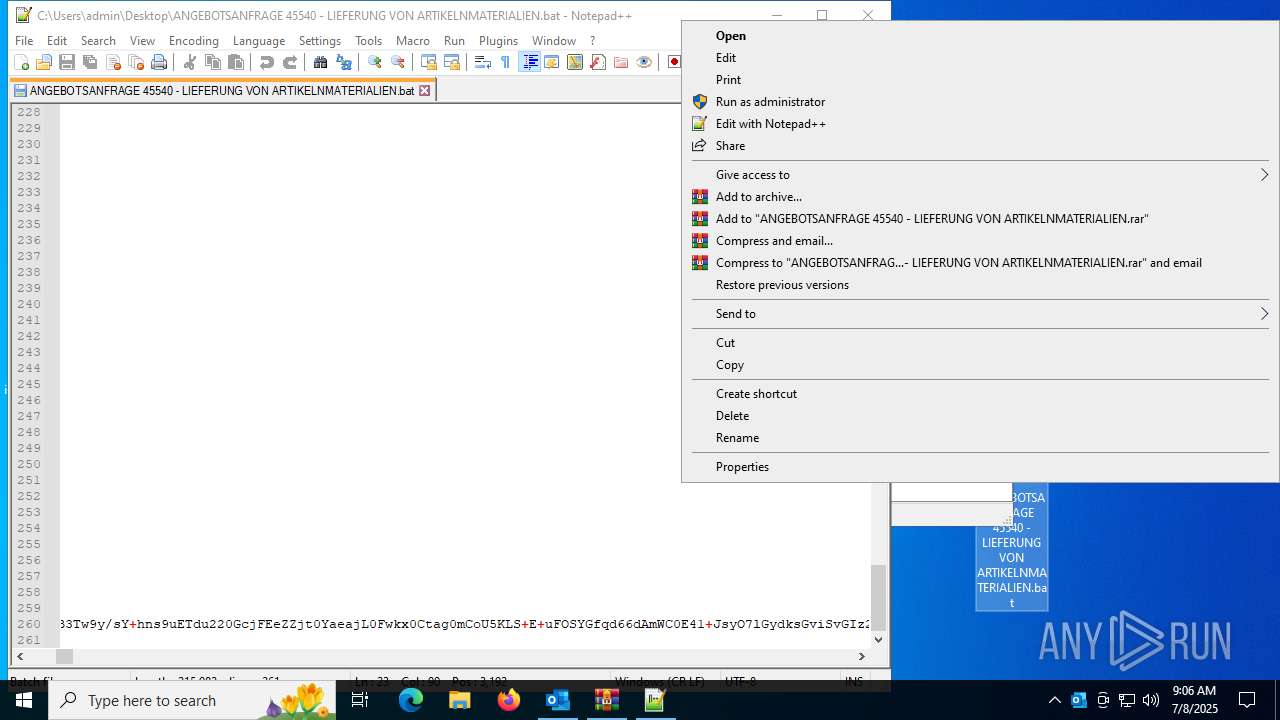Open the Language menu
The image size is (1280, 720).
259,41
